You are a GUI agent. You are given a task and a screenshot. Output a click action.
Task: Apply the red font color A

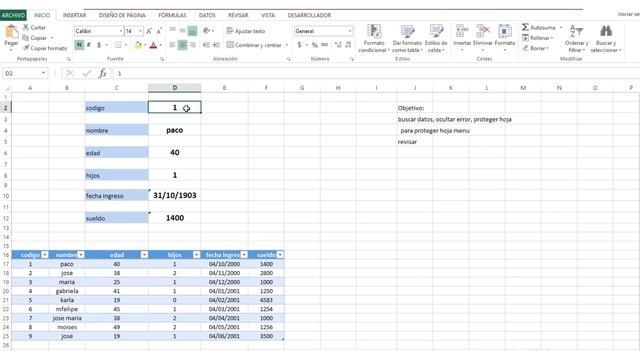pos(153,45)
